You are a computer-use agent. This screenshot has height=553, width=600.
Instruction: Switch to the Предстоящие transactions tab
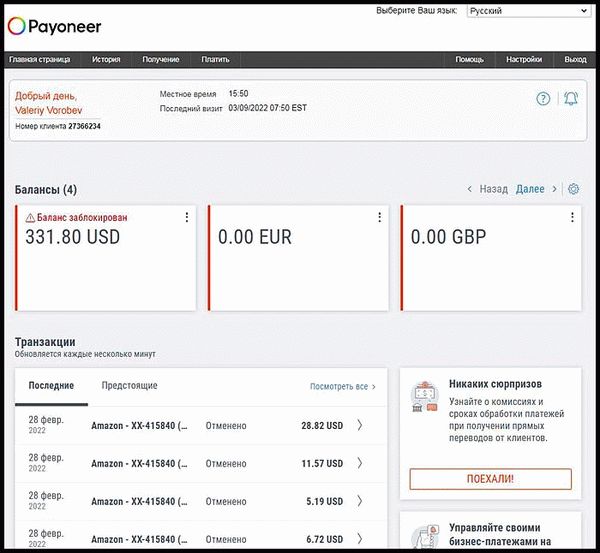[x=129, y=386]
